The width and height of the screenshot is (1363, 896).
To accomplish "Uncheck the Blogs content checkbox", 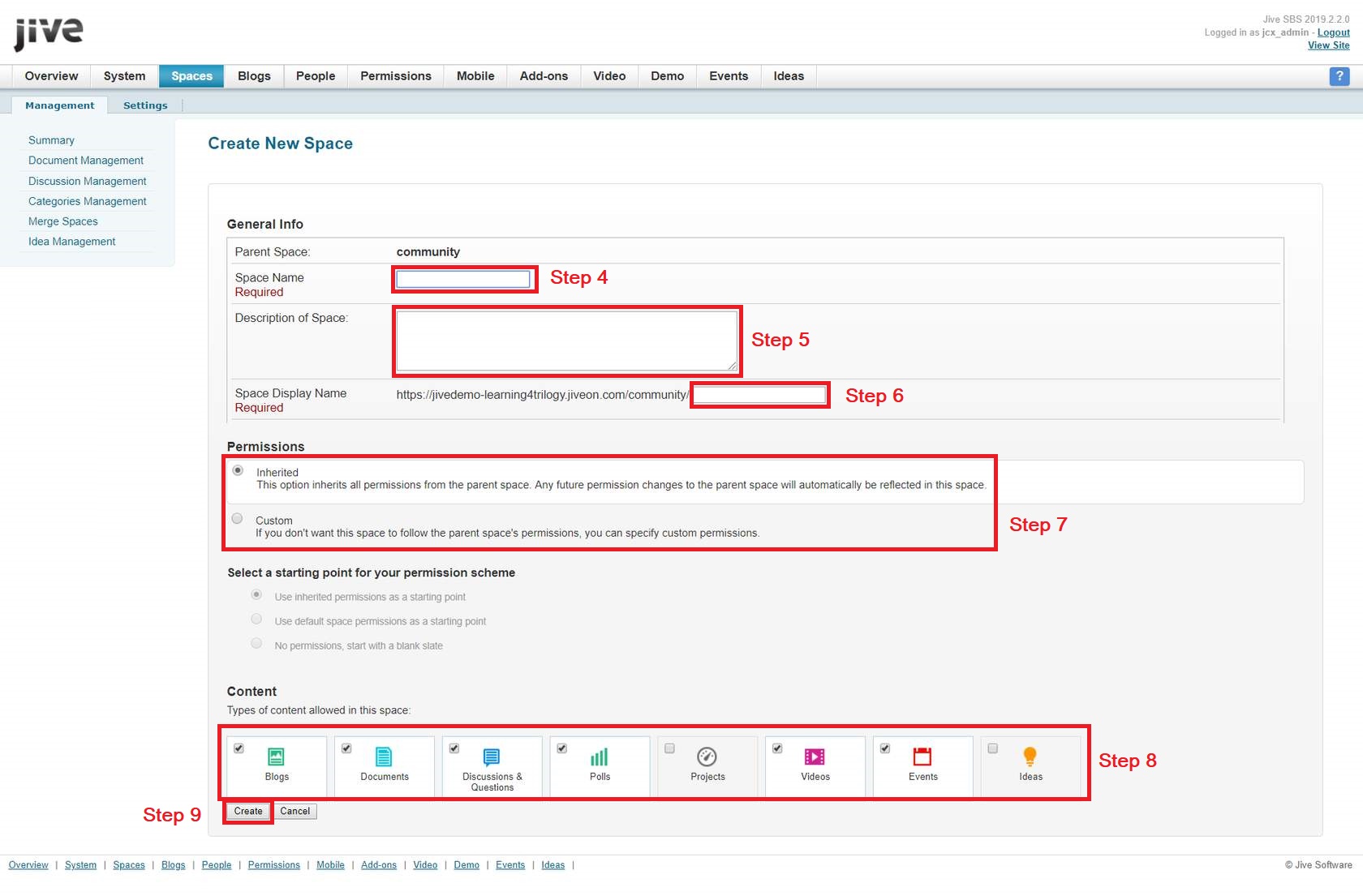I will pyautogui.click(x=239, y=748).
